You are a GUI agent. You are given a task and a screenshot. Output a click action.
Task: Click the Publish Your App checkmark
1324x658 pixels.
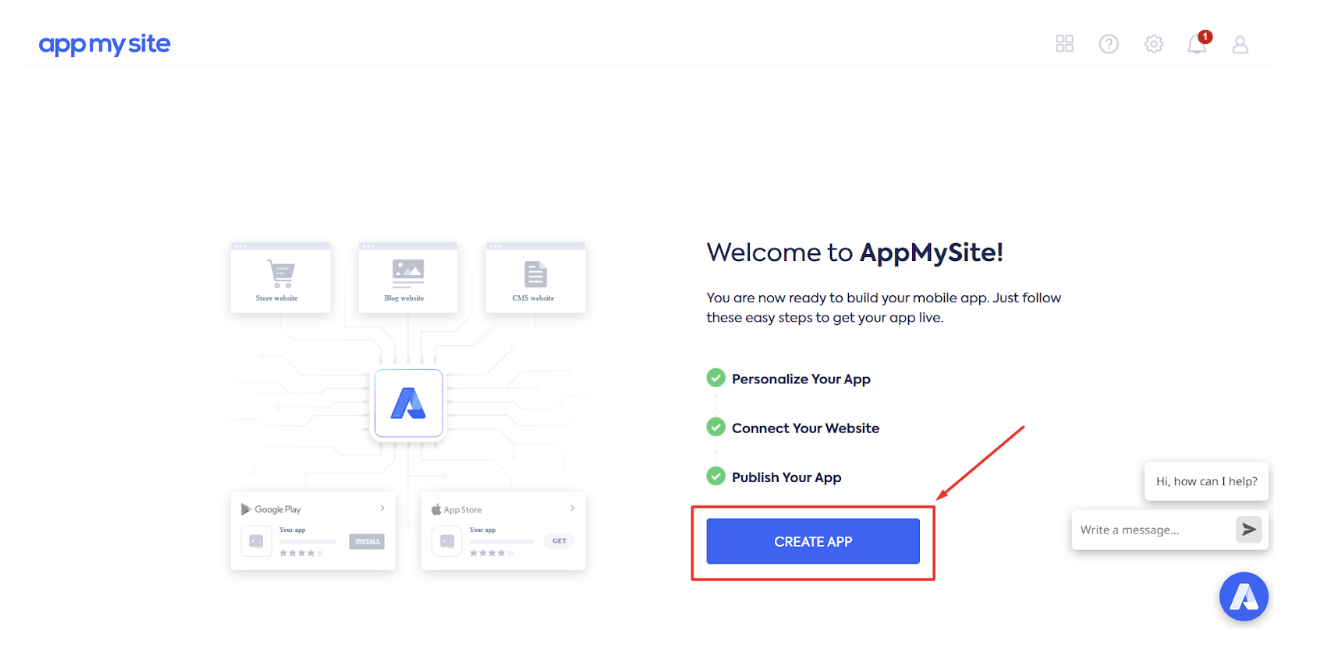pos(716,476)
